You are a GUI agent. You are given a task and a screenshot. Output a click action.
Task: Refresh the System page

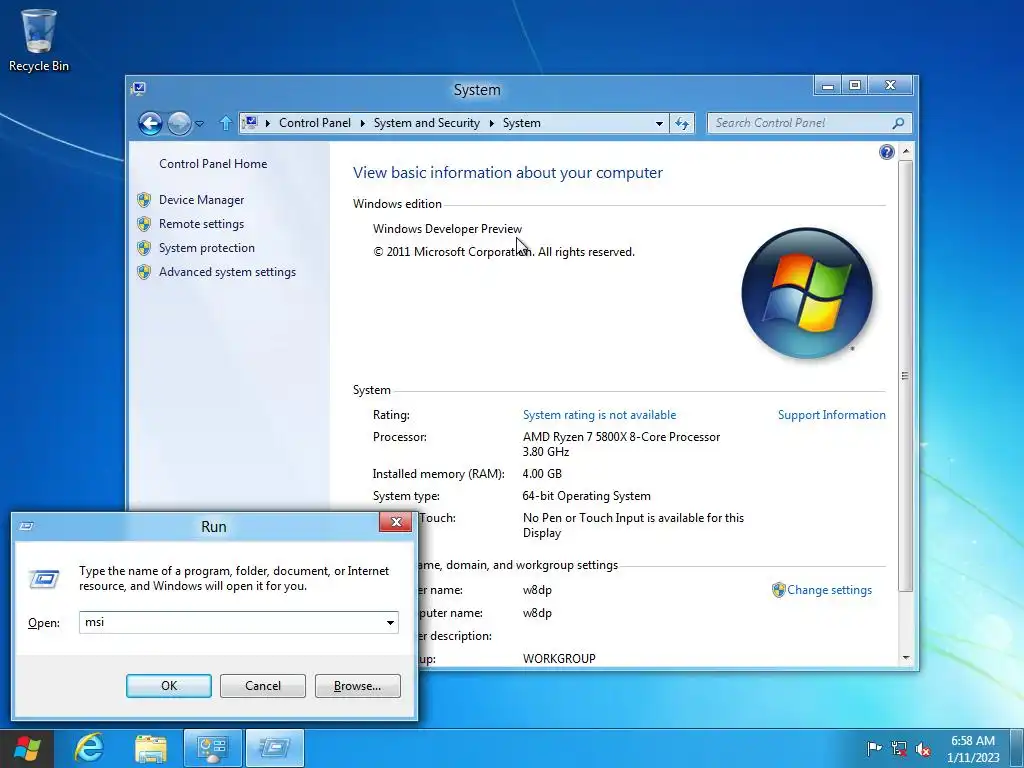(682, 123)
